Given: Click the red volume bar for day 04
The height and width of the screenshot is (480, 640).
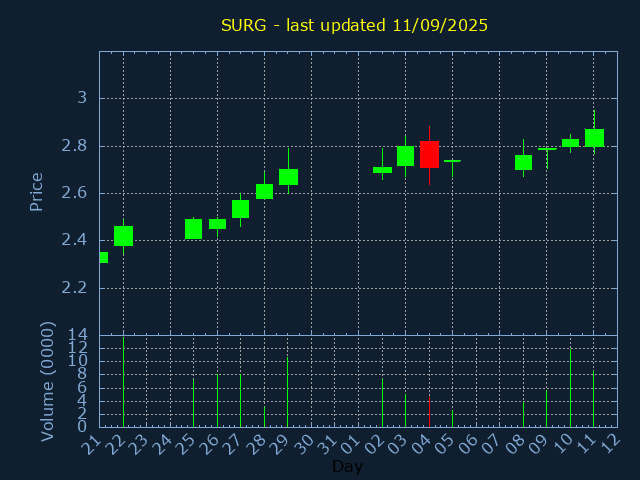Looking at the screenshot, I should [x=429, y=412].
